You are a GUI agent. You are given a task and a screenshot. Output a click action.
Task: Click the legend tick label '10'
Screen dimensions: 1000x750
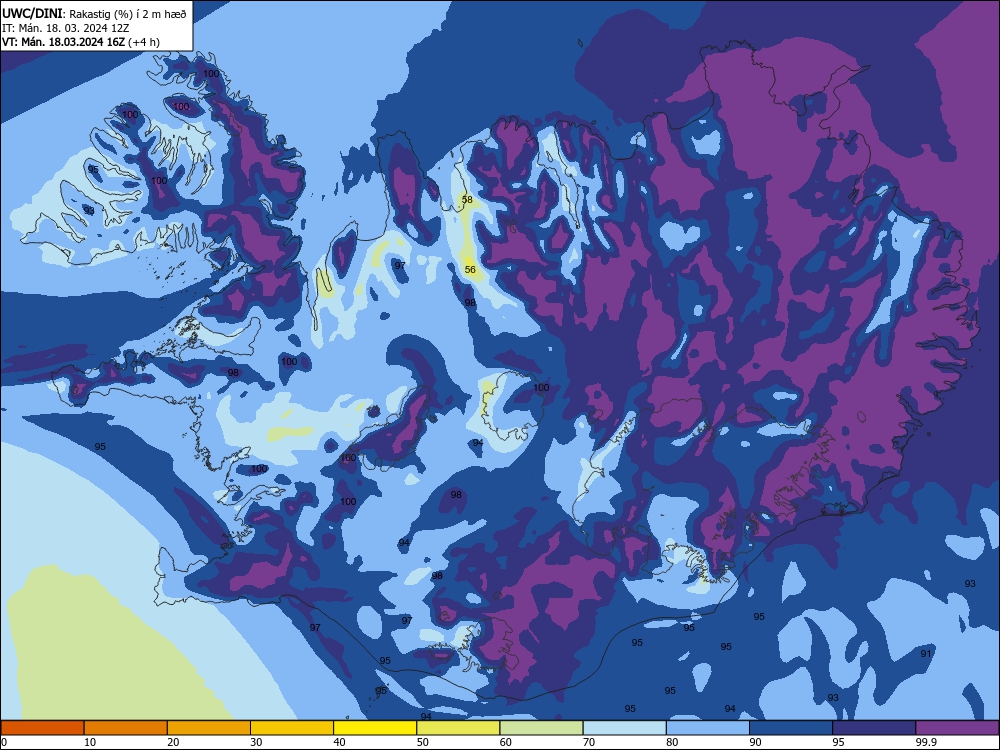click(90, 742)
